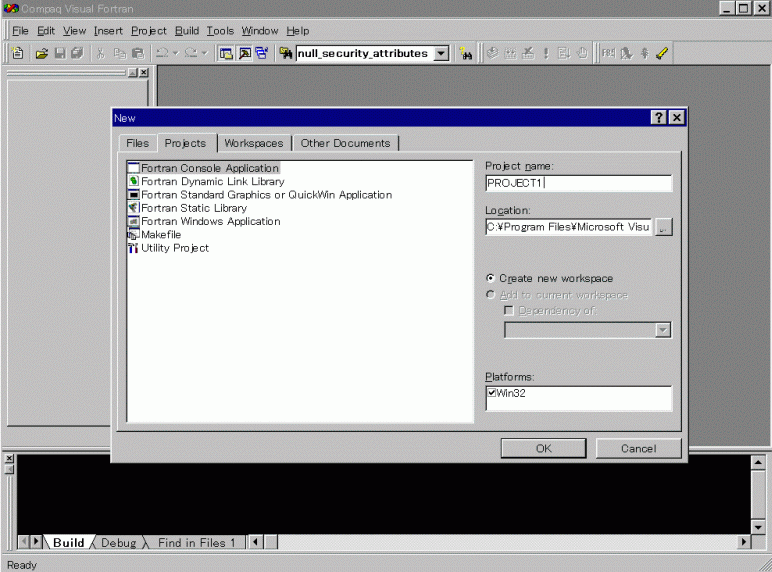The image size is (772, 572).
Task: Click the Cut scissors icon
Action: pos(101,53)
